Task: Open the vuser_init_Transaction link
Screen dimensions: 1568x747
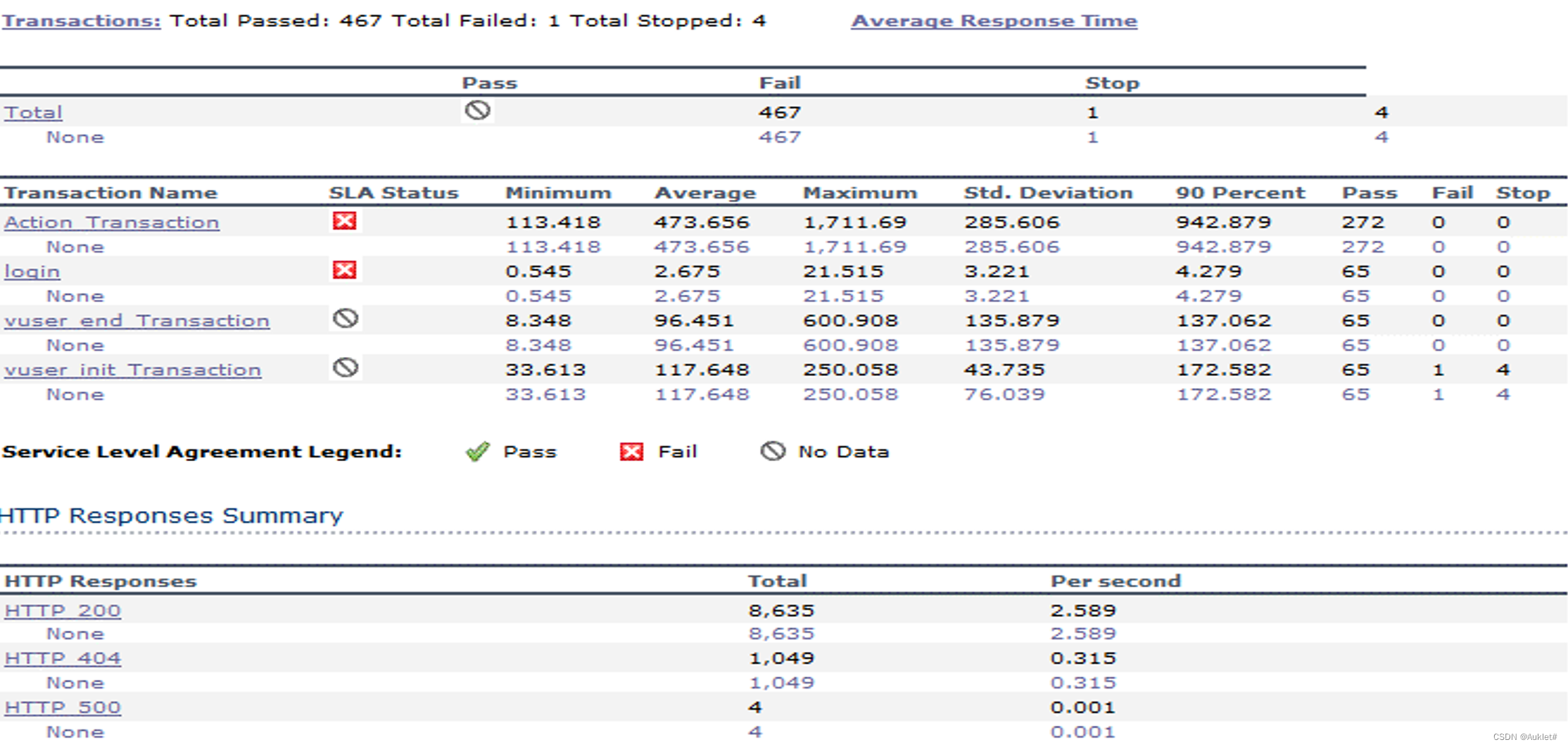Action: pyautogui.click(x=133, y=370)
